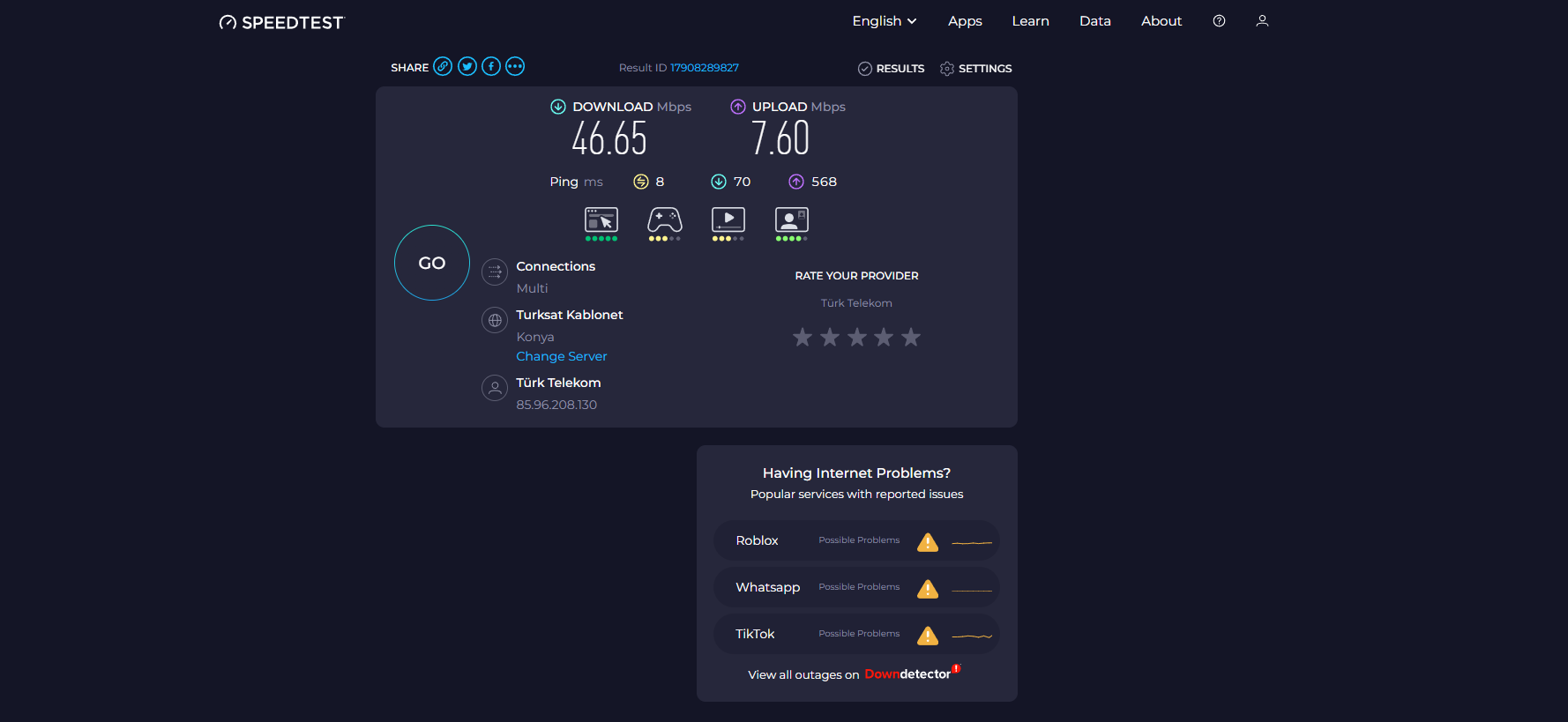Click the Connections mode icon
The image size is (1568, 722).
click(495, 272)
